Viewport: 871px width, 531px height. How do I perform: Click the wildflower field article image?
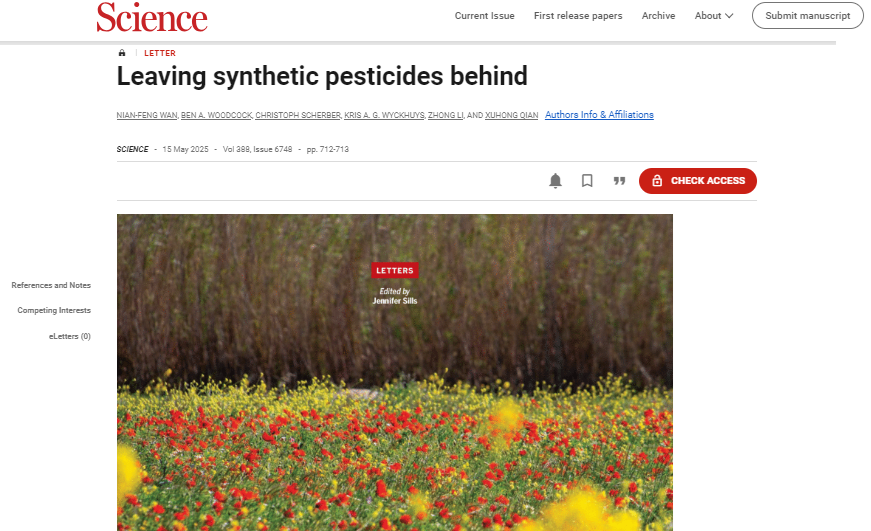394,400
